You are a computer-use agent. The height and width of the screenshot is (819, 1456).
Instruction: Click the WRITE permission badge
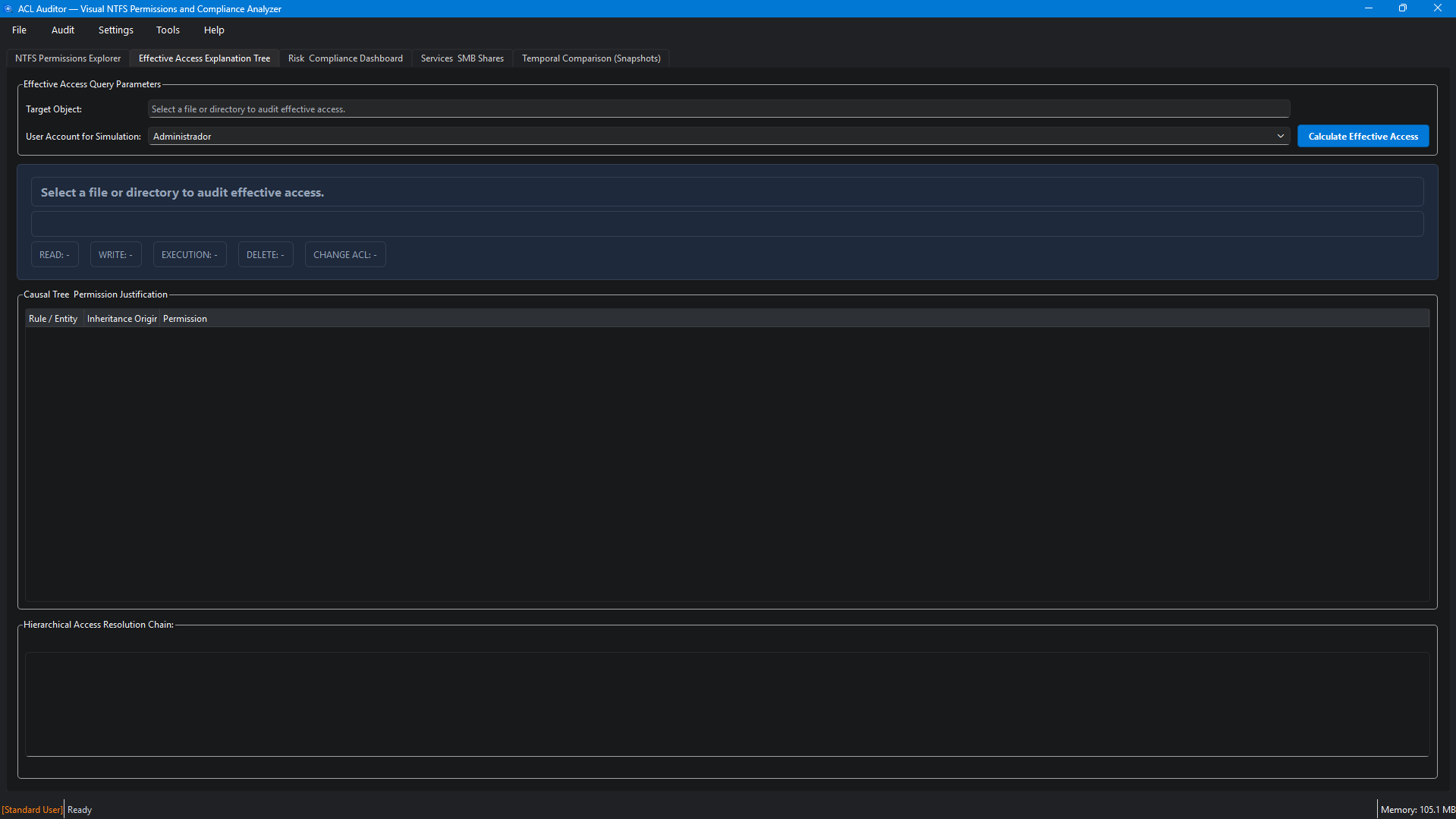pyautogui.click(x=115, y=255)
